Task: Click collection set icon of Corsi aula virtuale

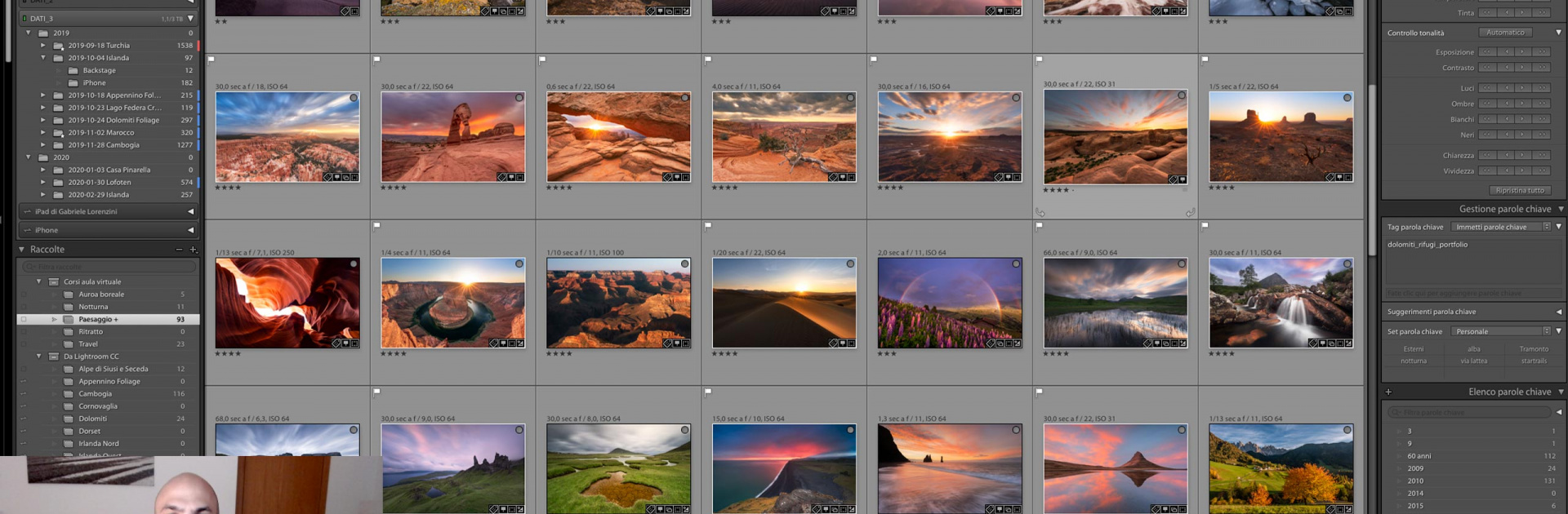Action: coord(53,282)
